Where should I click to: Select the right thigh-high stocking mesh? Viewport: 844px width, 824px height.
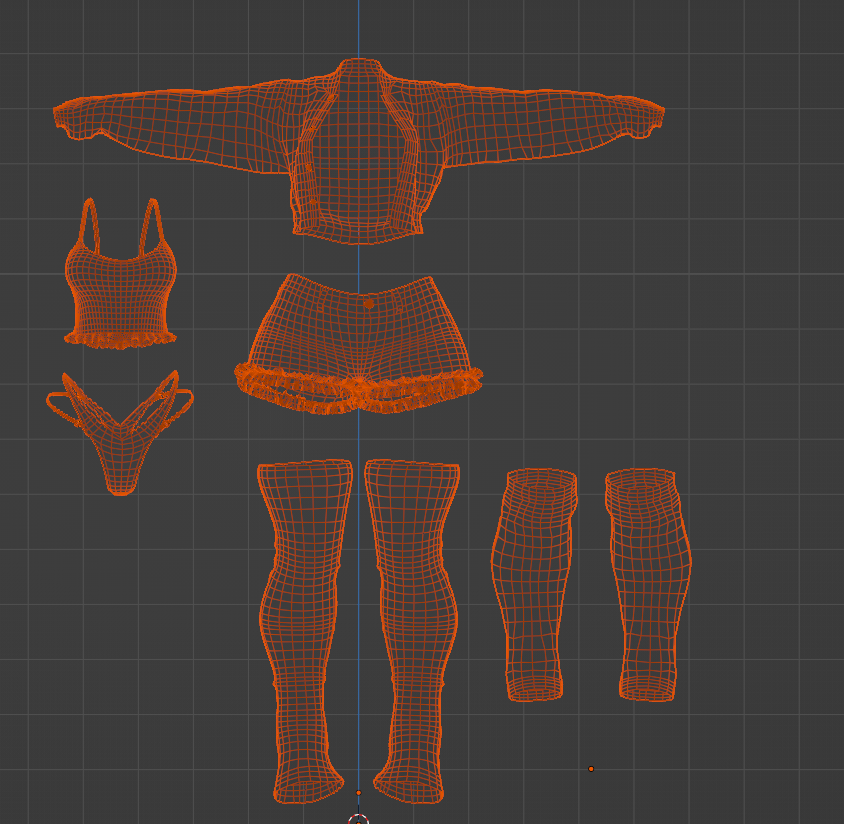(x=414, y=630)
